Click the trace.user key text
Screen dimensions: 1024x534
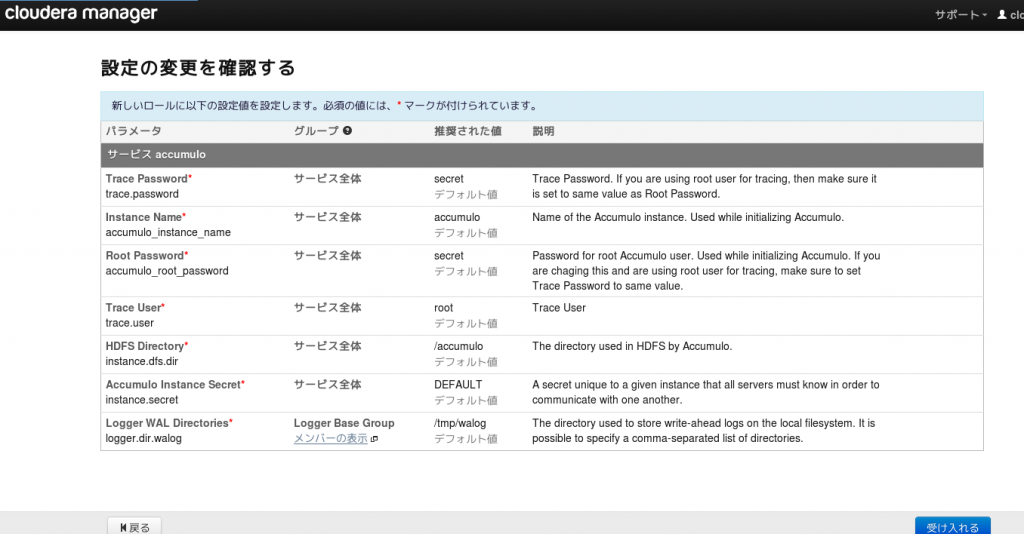click(x=130, y=322)
